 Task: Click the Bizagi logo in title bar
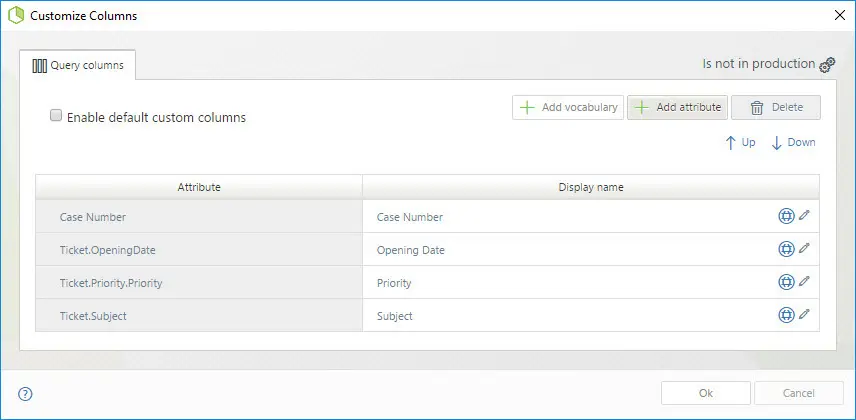pyautogui.click(x=16, y=15)
